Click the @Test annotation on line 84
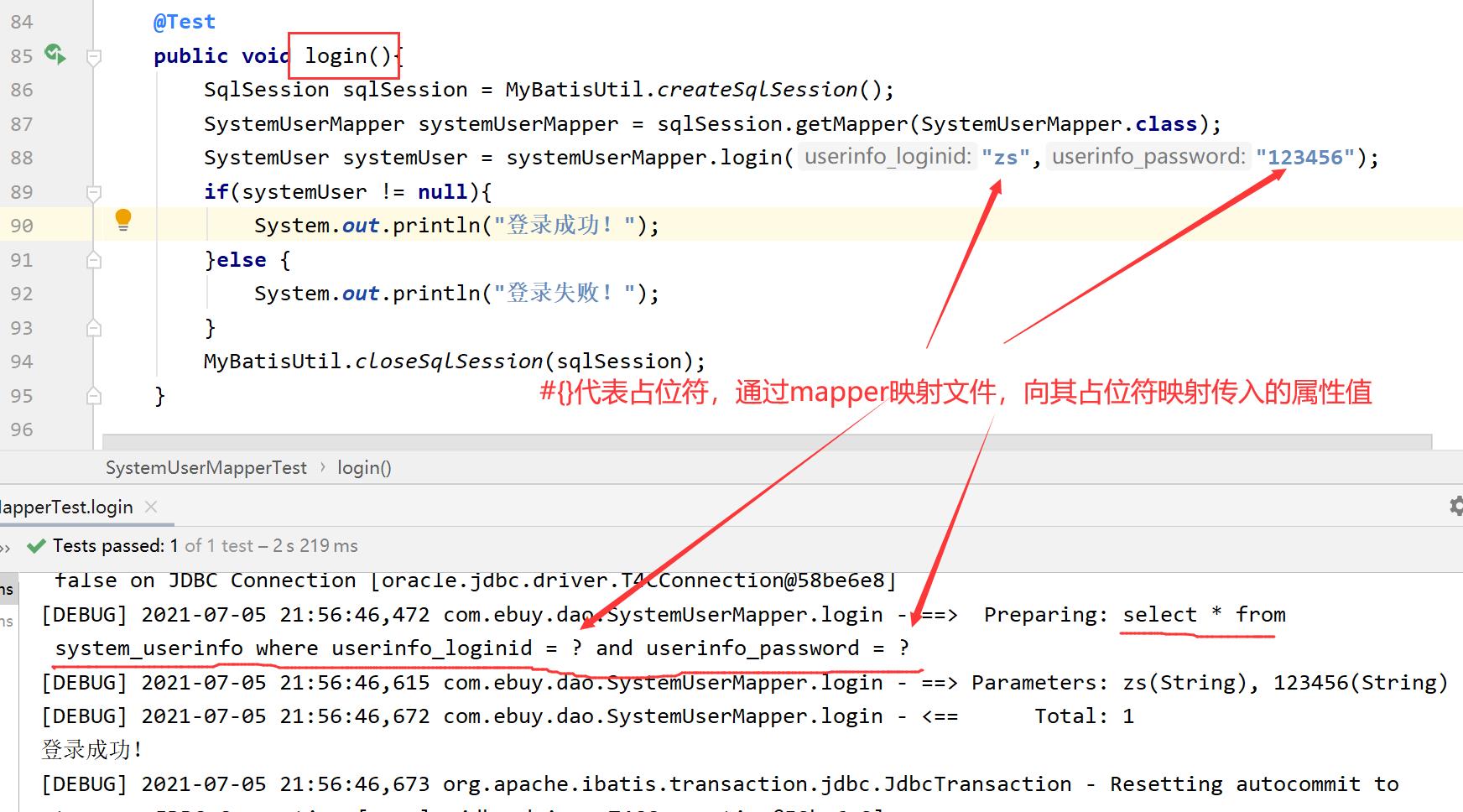This screenshot has width=1463, height=812. tap(185, 22)
